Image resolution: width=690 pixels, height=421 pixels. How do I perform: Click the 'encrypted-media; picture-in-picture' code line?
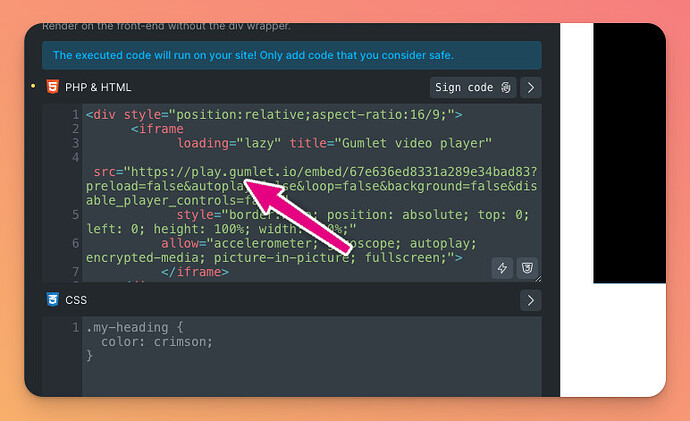pos(274,258)
